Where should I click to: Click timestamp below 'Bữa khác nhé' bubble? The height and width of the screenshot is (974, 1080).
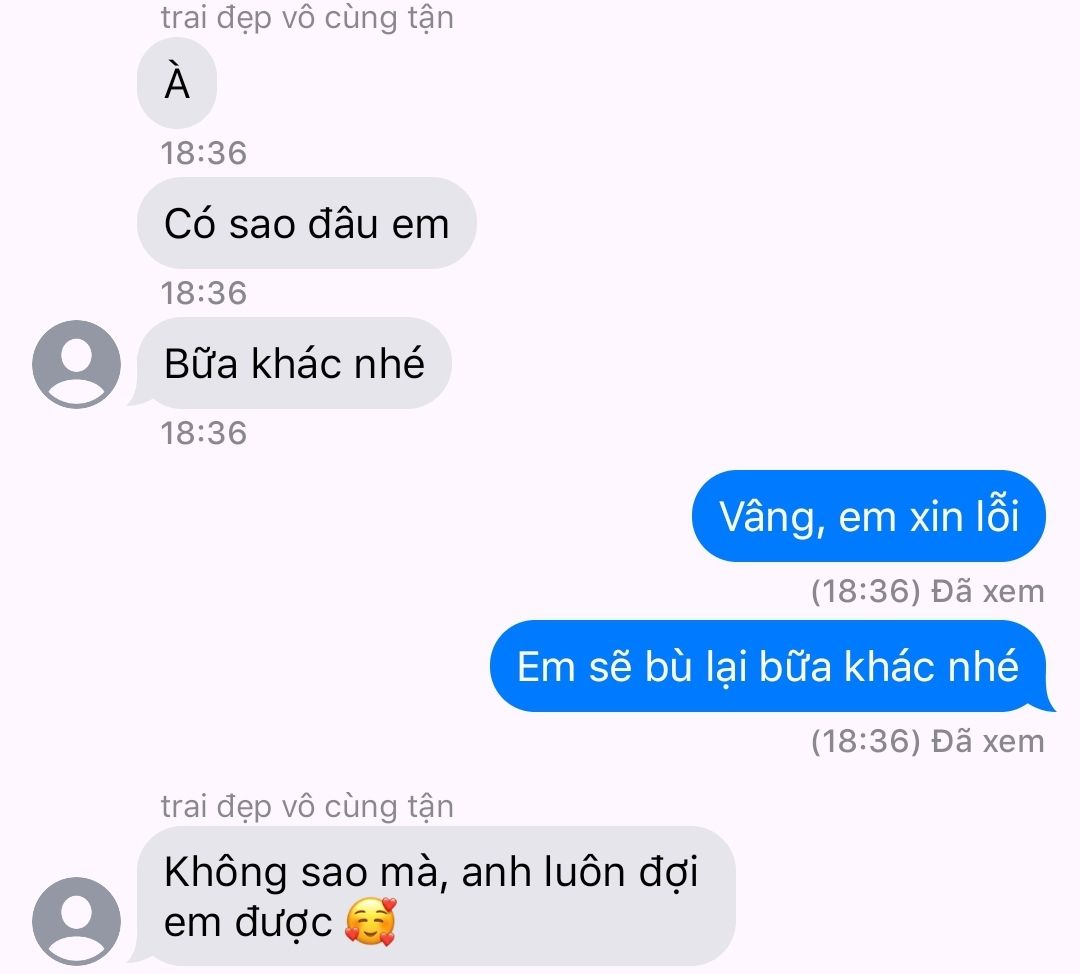click(x=204, y=433)
